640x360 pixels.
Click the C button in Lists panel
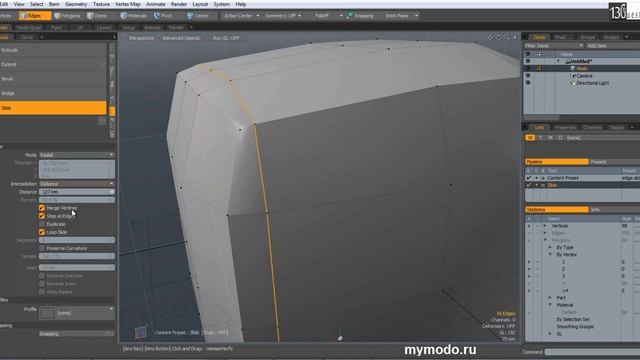[x=560, y=138]
